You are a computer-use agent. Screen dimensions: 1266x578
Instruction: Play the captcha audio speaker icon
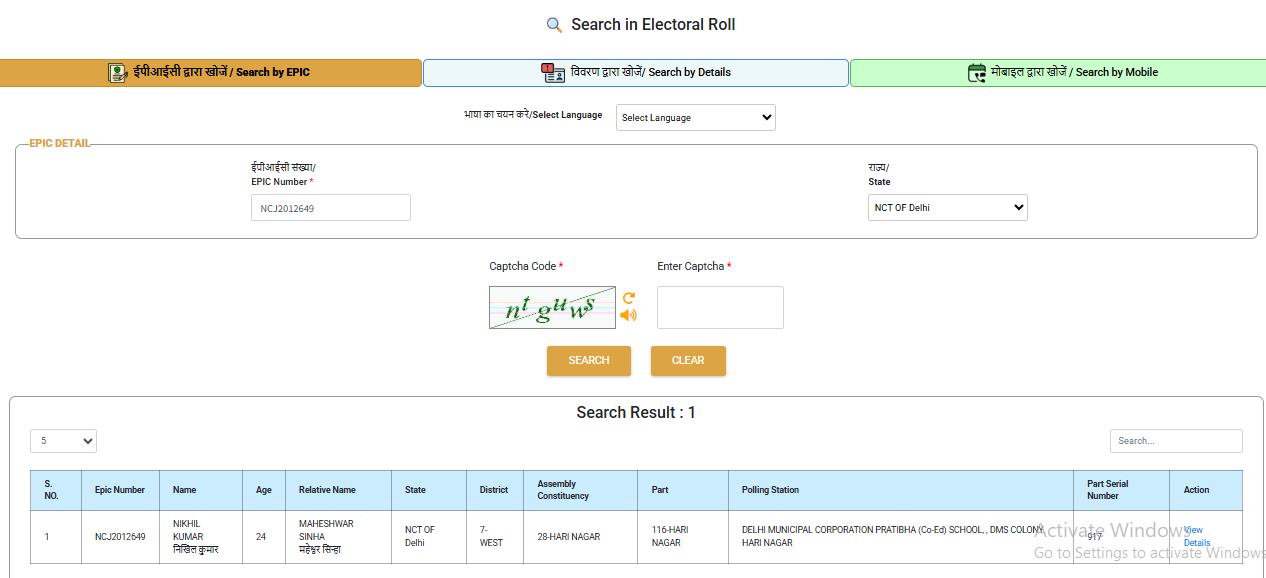point(628,315)
